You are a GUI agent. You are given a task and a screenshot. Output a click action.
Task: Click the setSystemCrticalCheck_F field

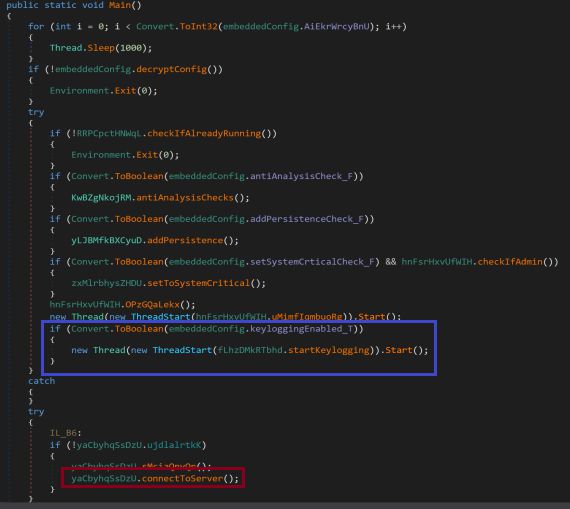pyautogui.click(x=312, y=262)
